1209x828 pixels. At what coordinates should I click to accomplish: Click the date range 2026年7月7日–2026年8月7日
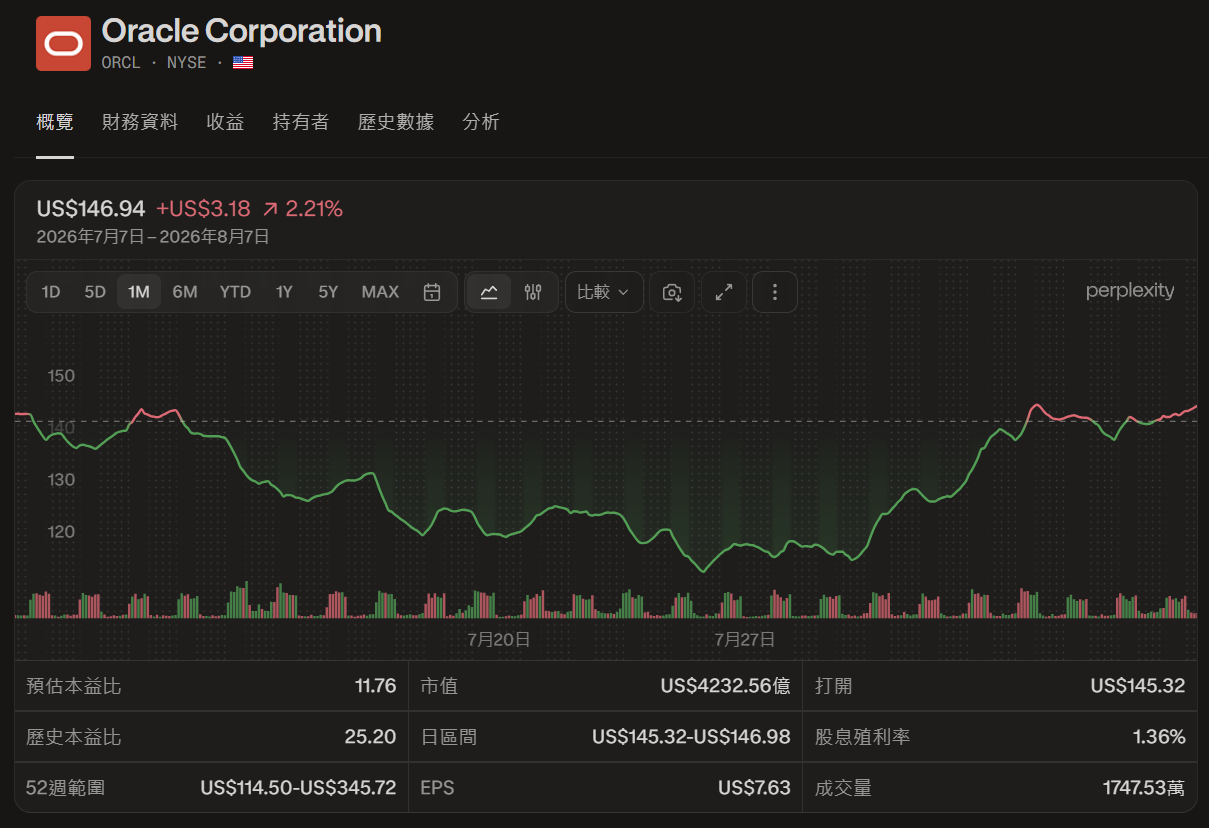(153, 237)
